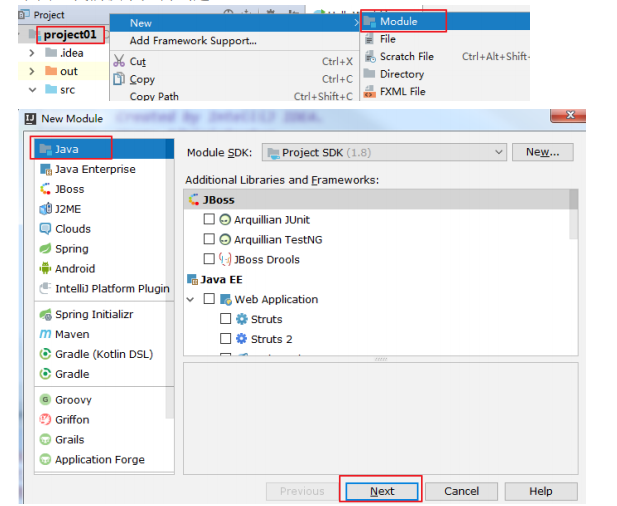Image resolution: width=617 pixels, height=506 pixels.
Task: Collapse the src folder
Action: tap(33, 90)
